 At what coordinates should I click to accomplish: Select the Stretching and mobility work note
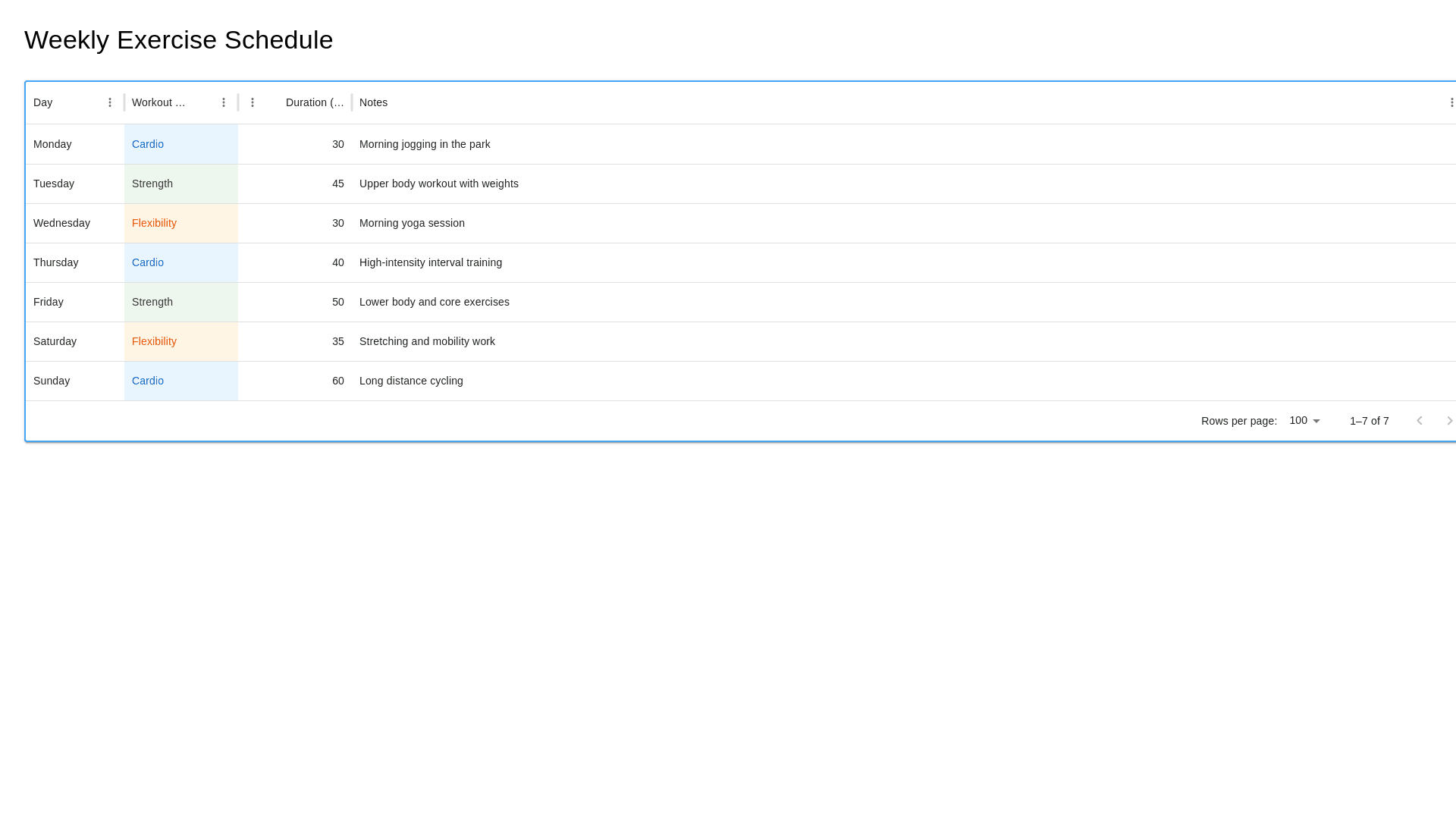coord(427,341)
